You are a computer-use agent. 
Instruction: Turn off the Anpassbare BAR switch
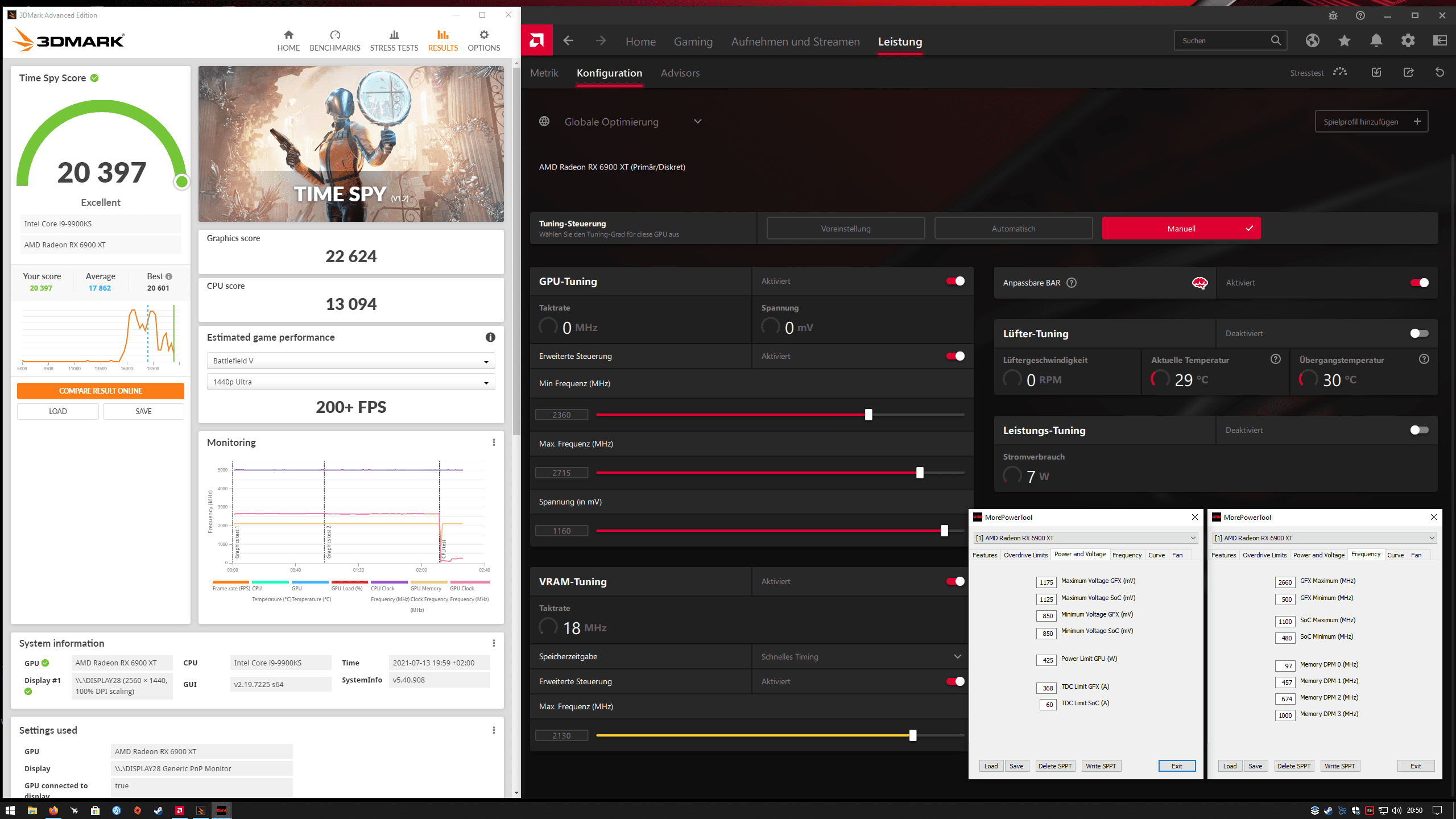(1419, 283)
